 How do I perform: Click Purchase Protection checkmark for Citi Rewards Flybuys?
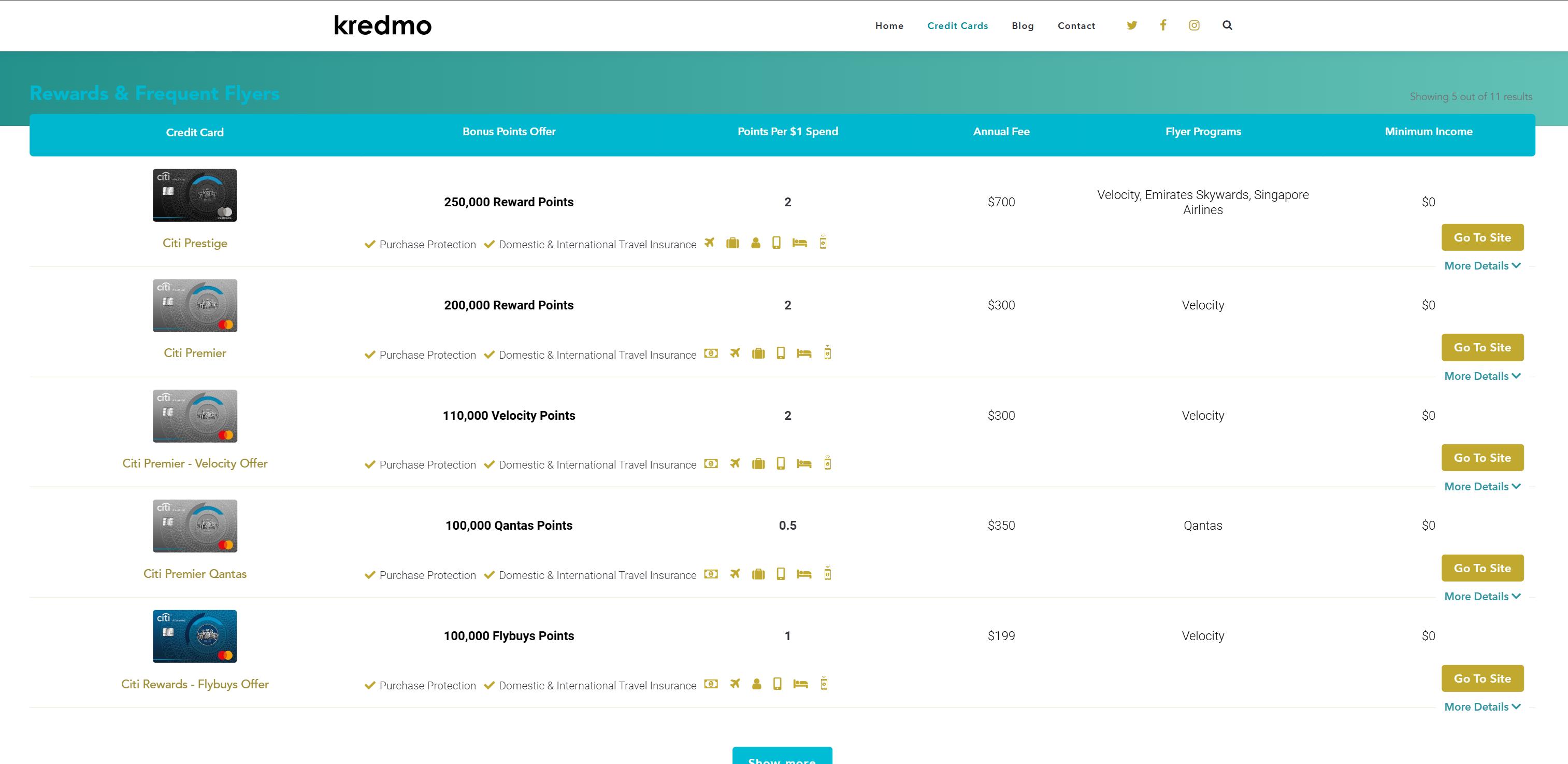point(369,685)
